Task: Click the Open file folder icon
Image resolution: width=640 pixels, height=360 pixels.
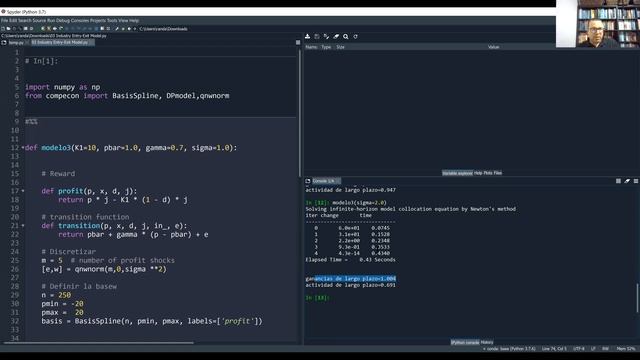Action: tap(9, 29)
